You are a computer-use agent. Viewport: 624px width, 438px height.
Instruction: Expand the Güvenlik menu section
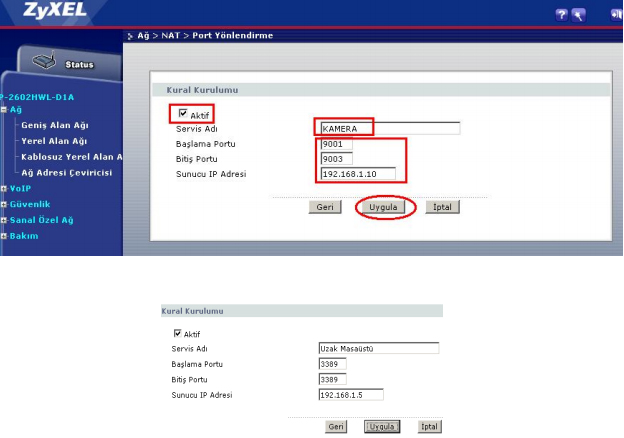(5, 203)
